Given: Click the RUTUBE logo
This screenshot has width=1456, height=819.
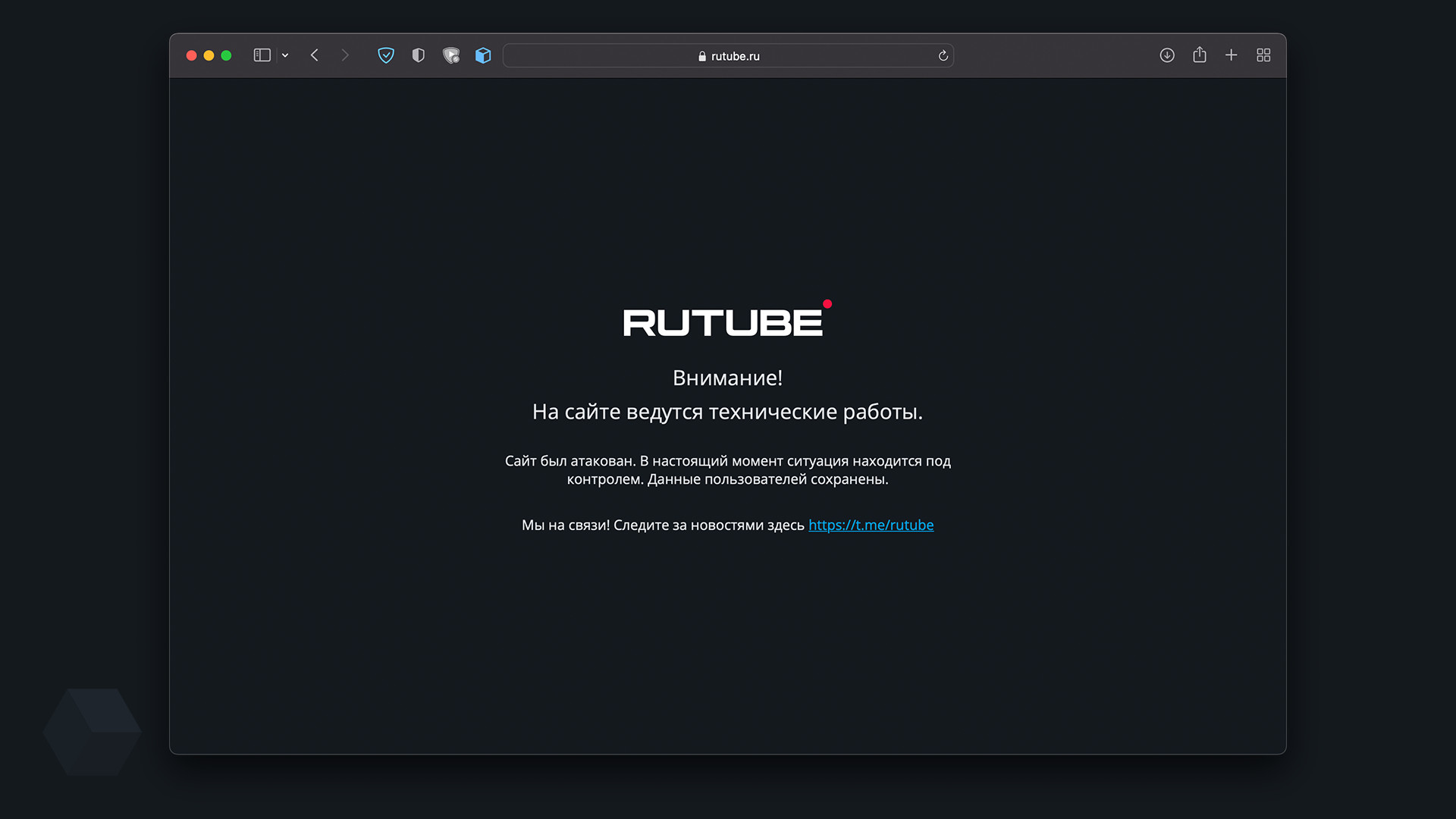Looking at the screenshot, I should tap(727, 318).
